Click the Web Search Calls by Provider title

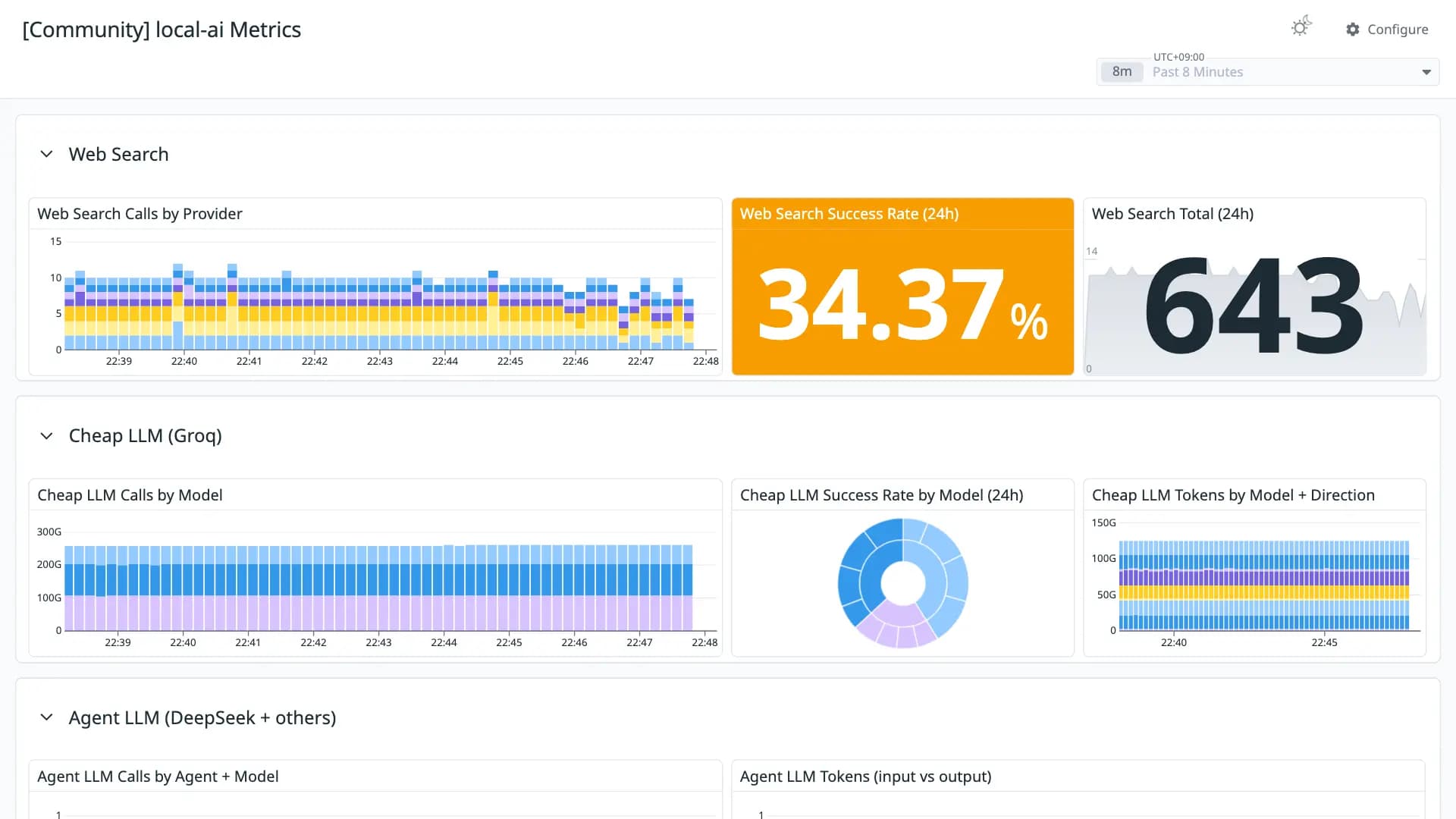coord(140,214)
